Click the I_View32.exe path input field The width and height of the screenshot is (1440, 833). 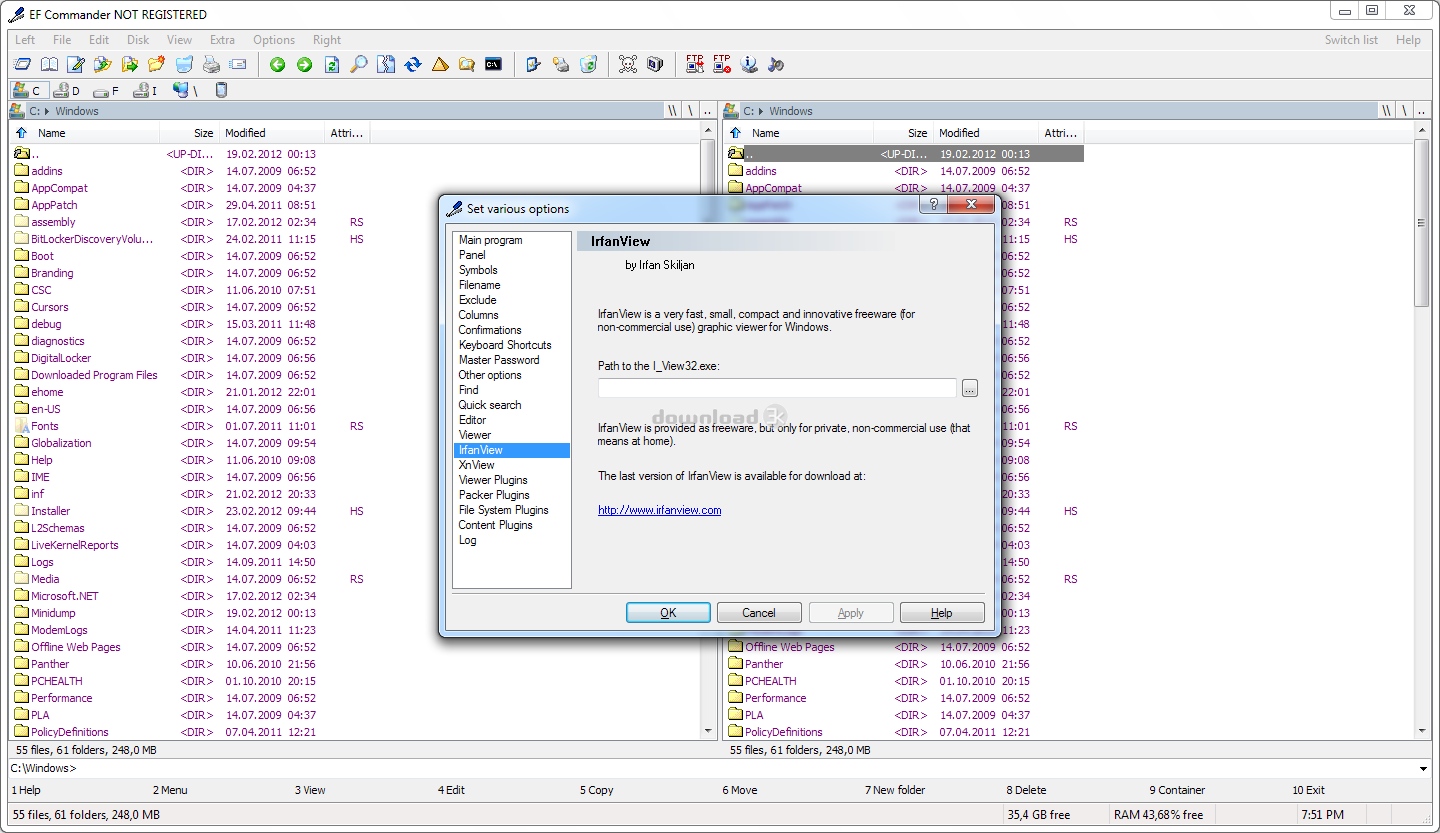pyautogui.click(x=777, y=388)
